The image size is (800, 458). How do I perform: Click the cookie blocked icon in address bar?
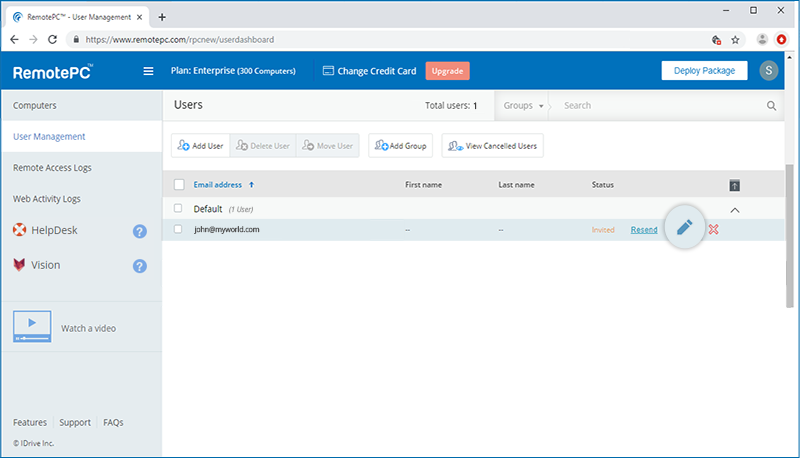716,40
